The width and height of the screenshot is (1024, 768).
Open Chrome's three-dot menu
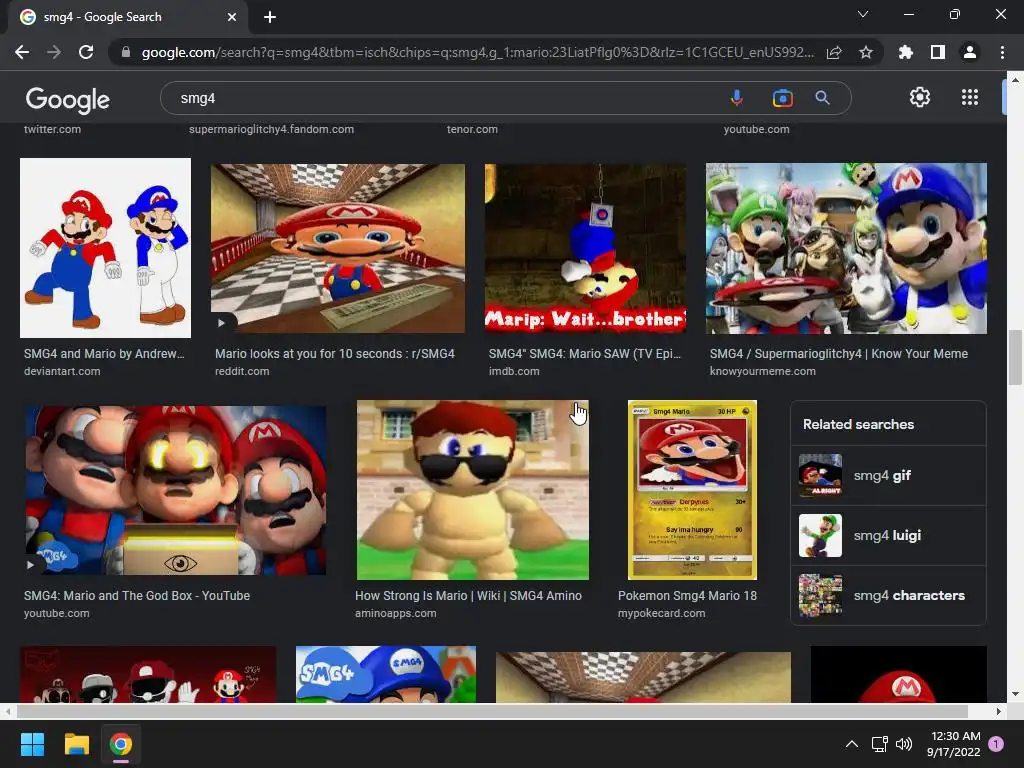click(x=1002, y=52)
